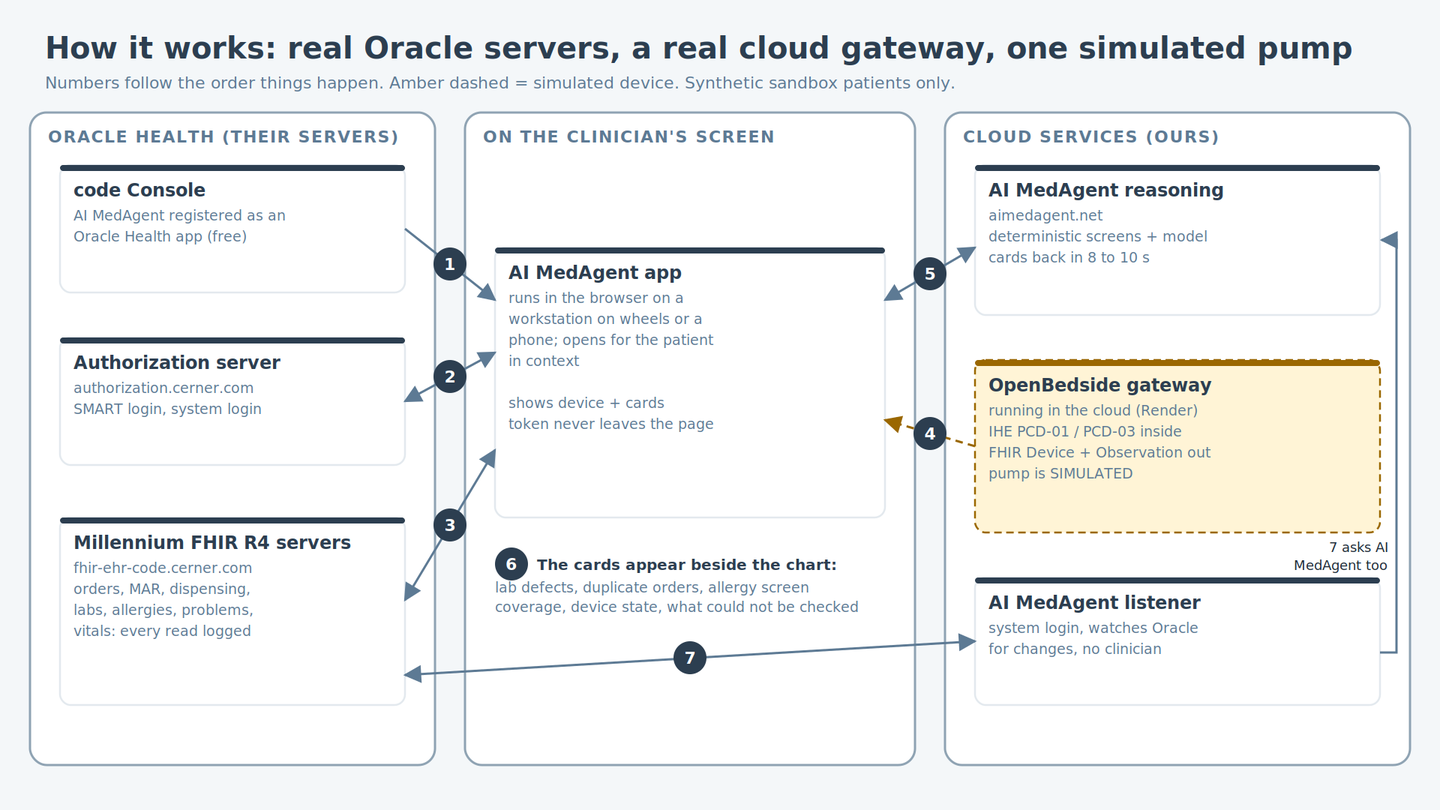Click the '7 asks AI MedAgent too' note
Screen dimensions: 1440x810
click(1340, 557)
